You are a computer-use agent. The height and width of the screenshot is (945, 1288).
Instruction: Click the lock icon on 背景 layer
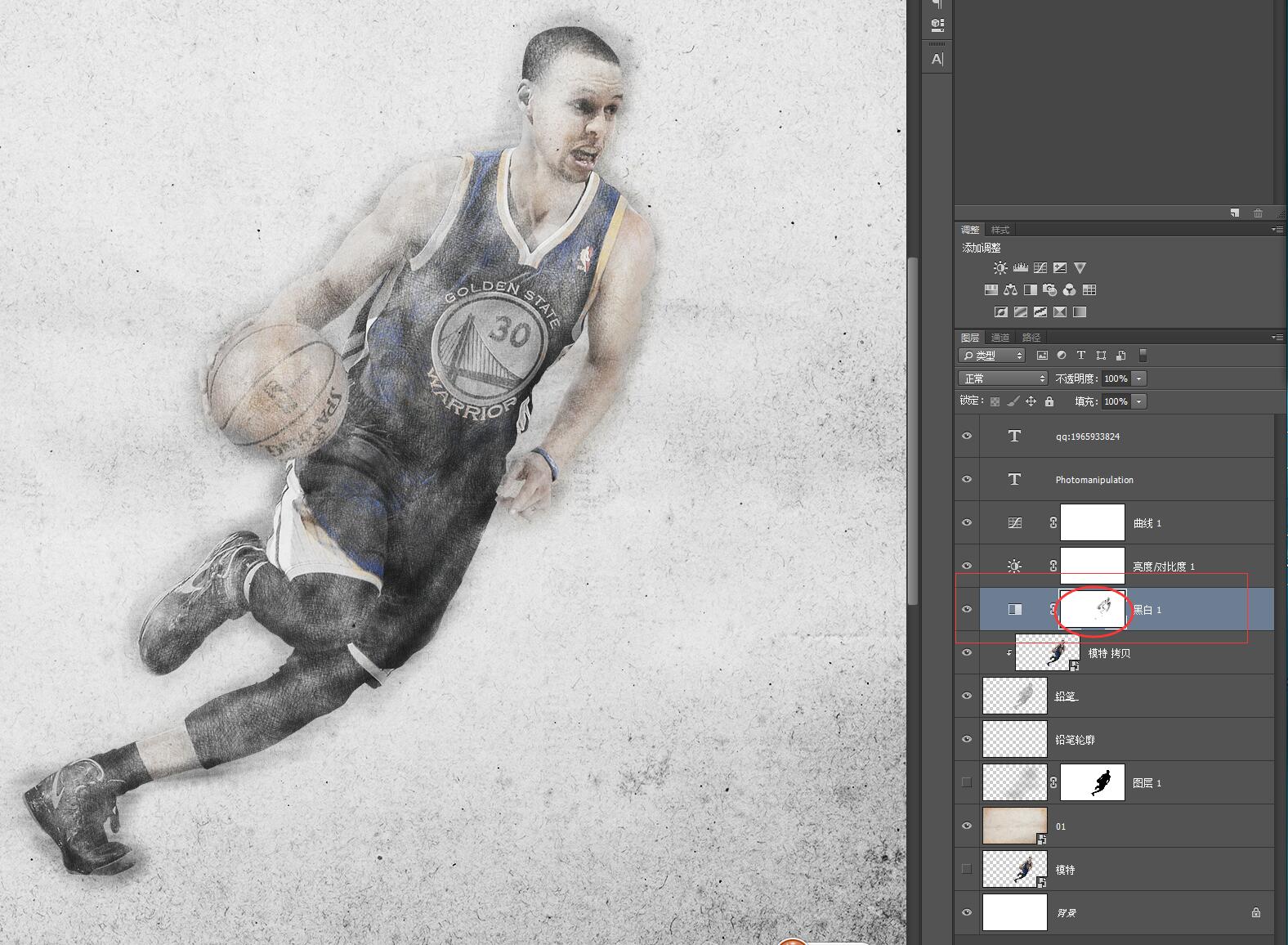pos(1255,913)
